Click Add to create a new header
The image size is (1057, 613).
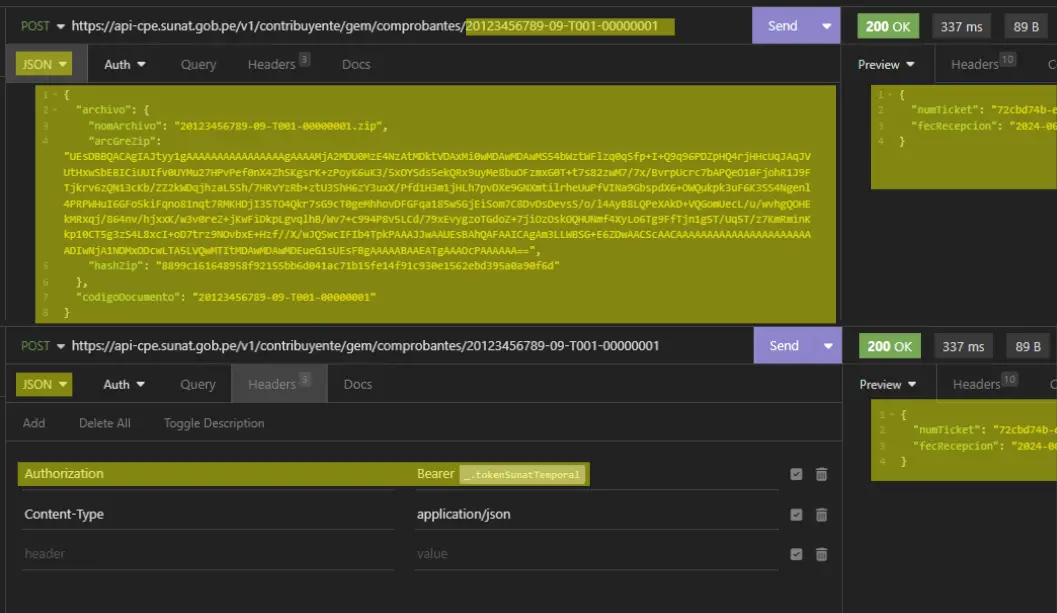point(34,423)
